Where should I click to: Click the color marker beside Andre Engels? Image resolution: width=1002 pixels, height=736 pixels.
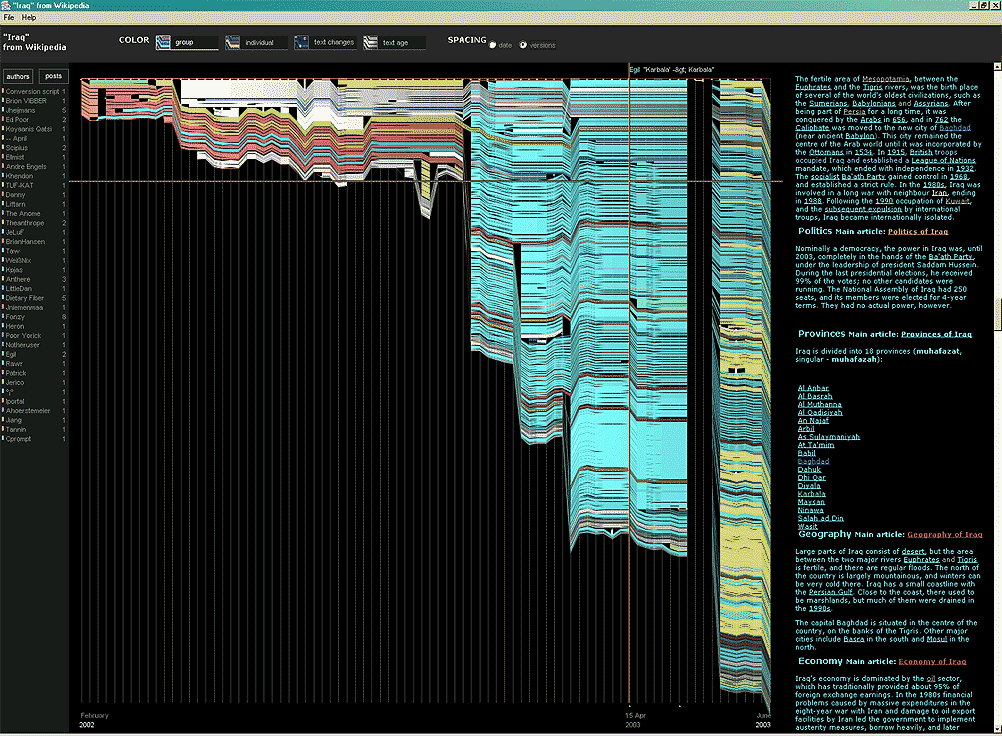(5, 165)
